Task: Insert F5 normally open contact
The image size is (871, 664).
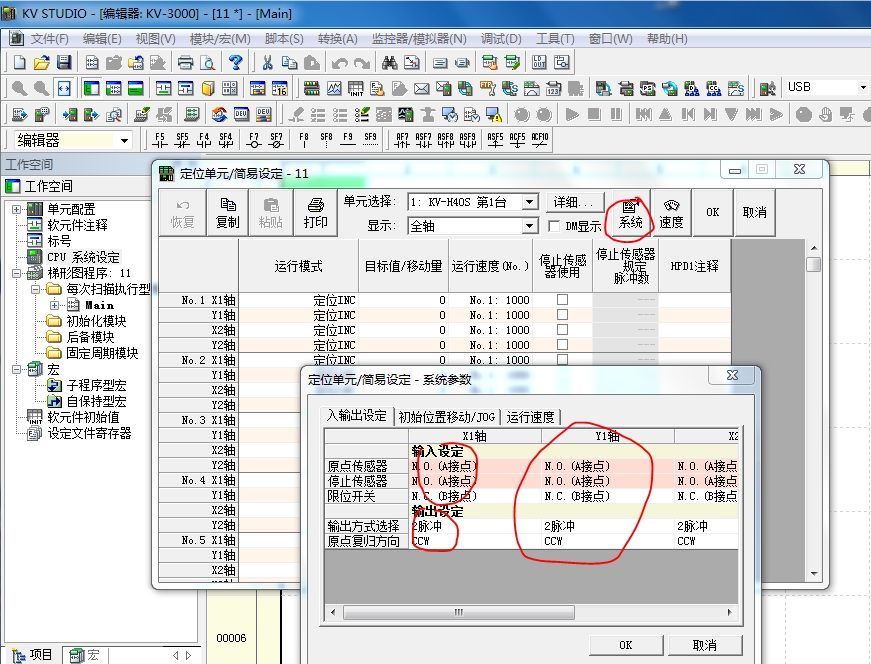Action: [160, 139]
